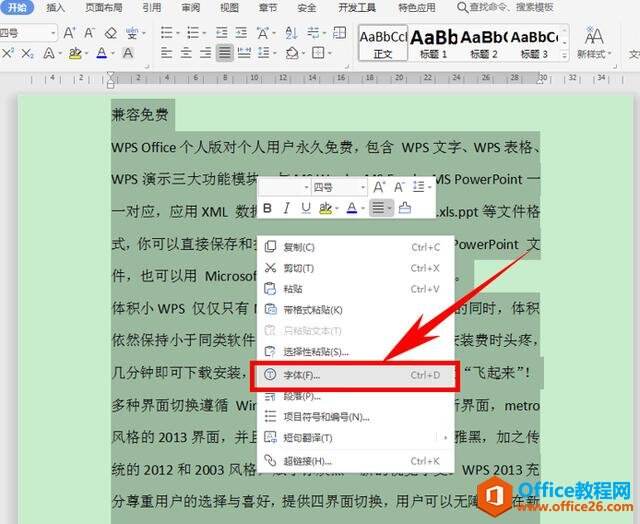
Task: Expand numbering style dropdown arrow
Action: [x=204, y=33]
